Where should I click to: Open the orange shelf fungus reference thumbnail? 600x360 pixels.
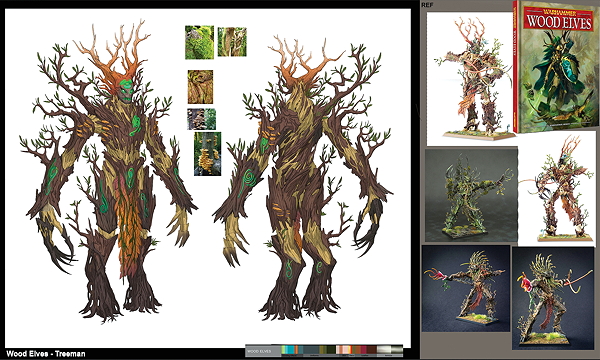(207, 154)
